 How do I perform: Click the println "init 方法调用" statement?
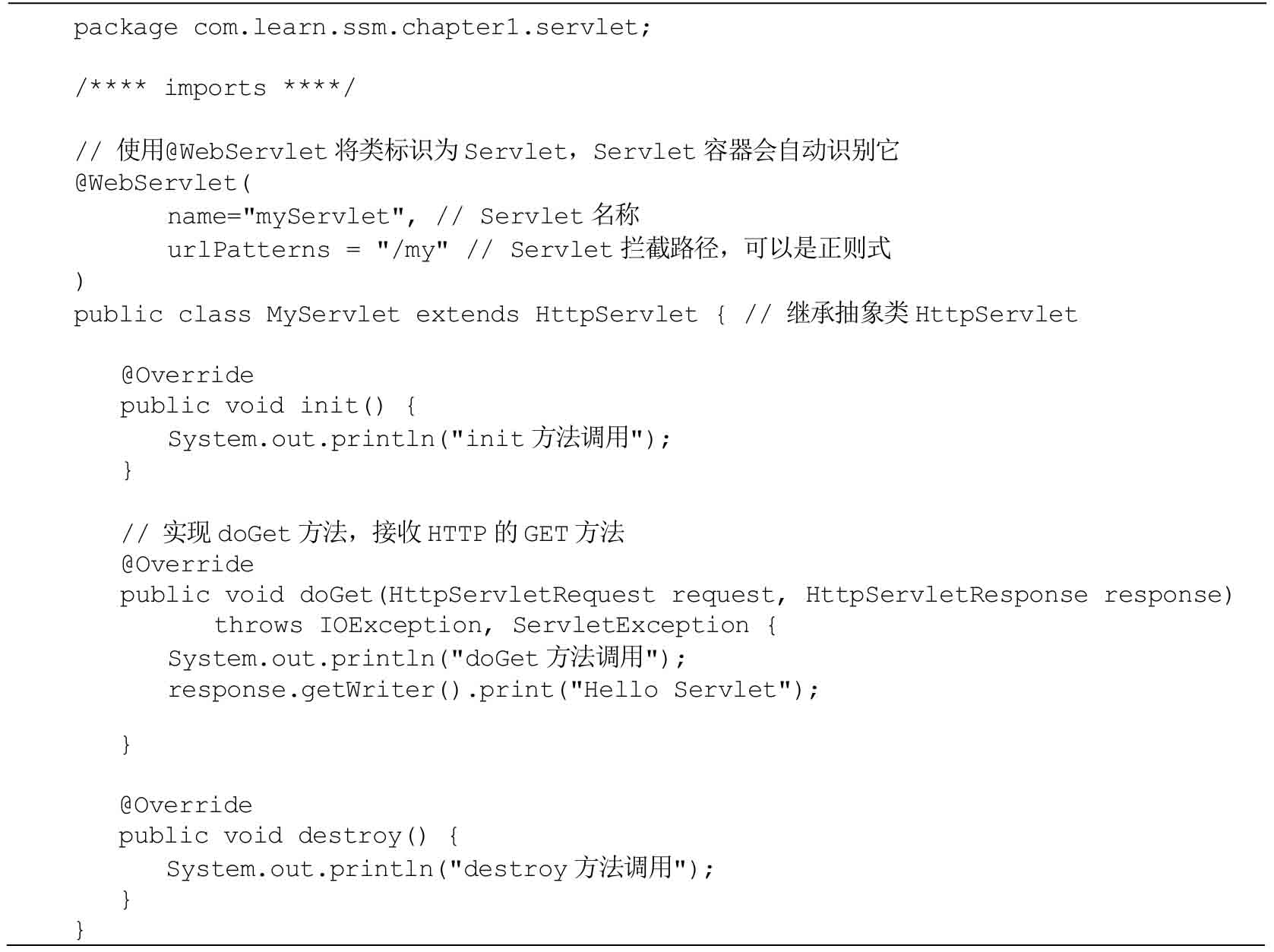pos(419,439)
